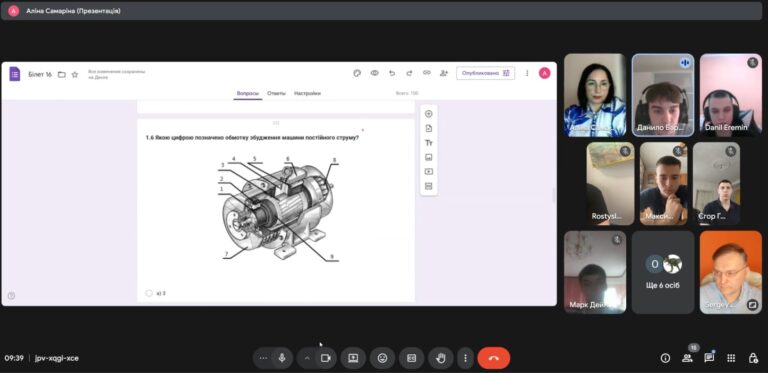Open audio settings three-dot button

[263, 358]
